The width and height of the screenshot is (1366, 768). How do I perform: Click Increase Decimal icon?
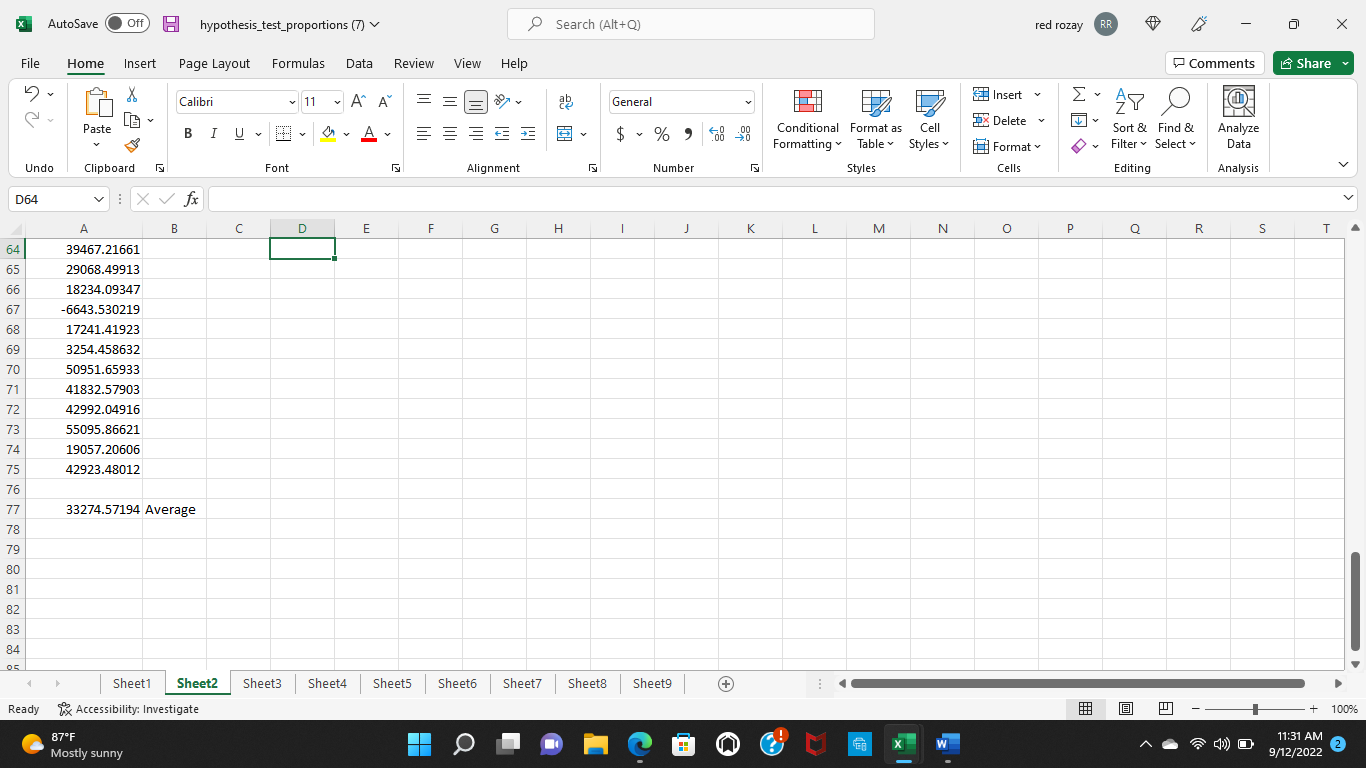(x=716, y=133)
